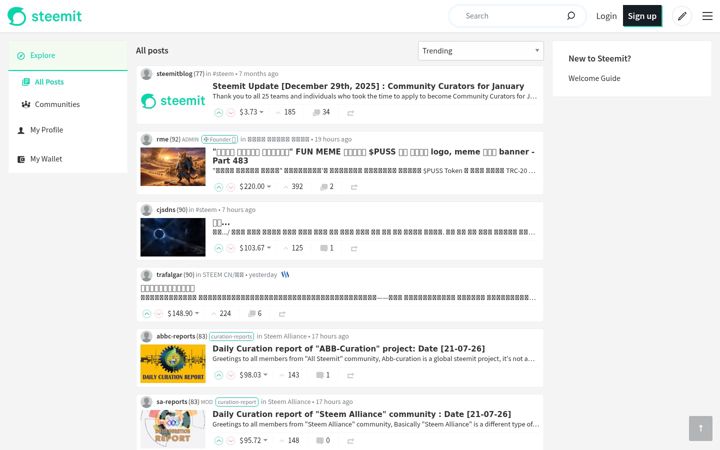The height and width of the screenshot is (450, 720).
Task: Open the Steem Alliance curation report title
Action: tap(361, 414)
